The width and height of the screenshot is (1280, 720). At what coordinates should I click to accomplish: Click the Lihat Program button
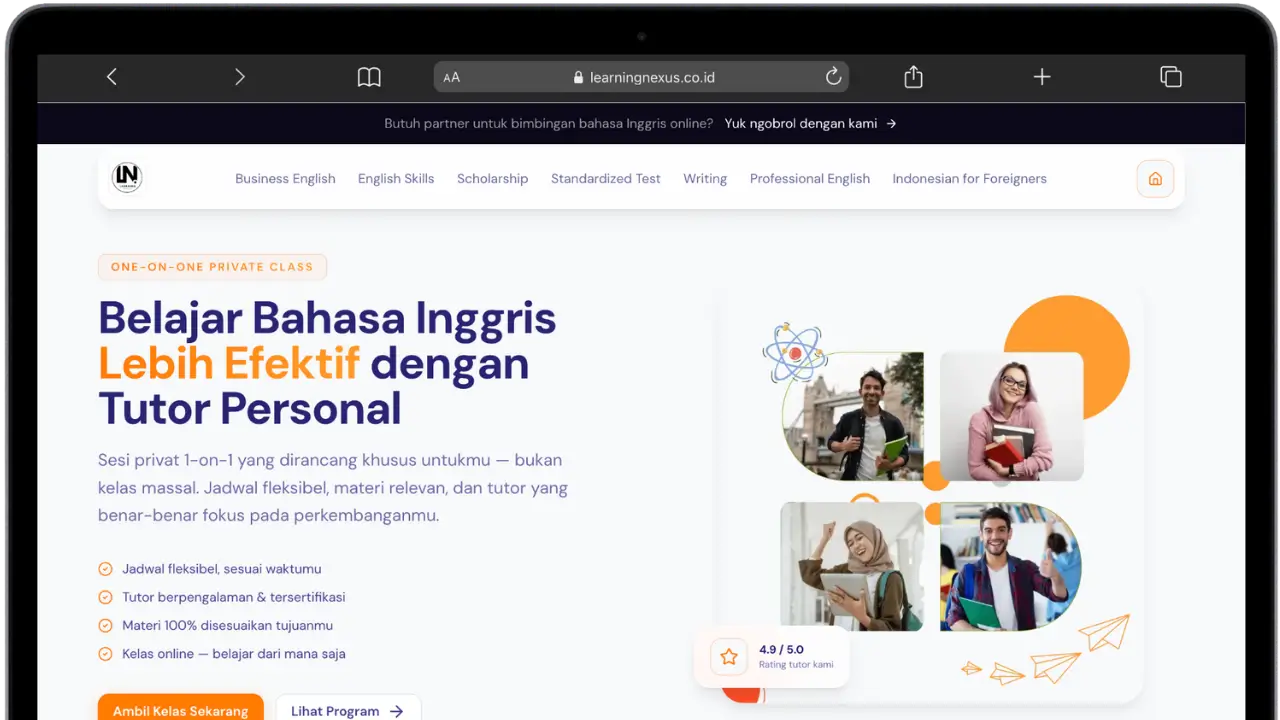coord(348,708)
